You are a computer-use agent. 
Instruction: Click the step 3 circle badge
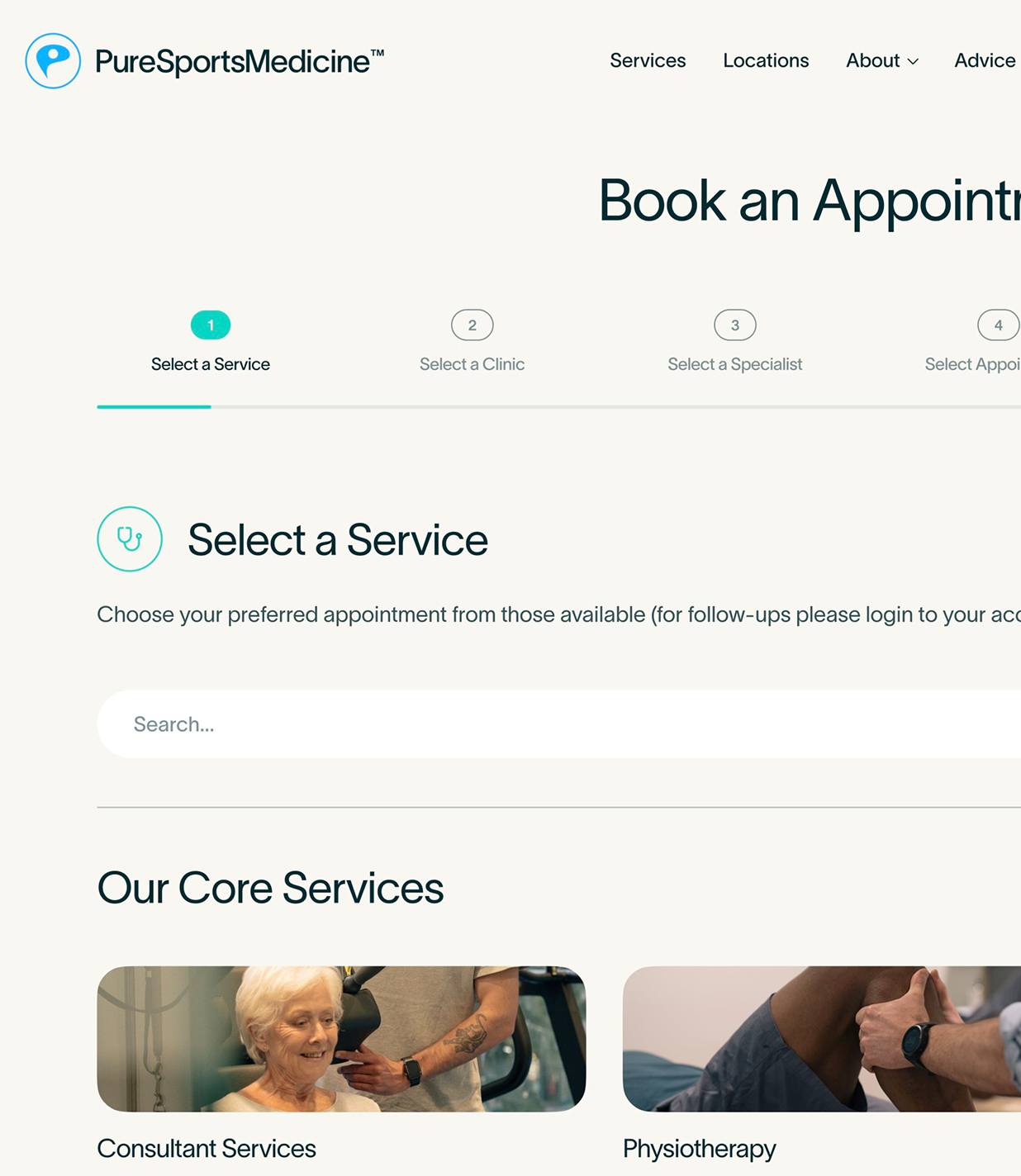point(735,325)
